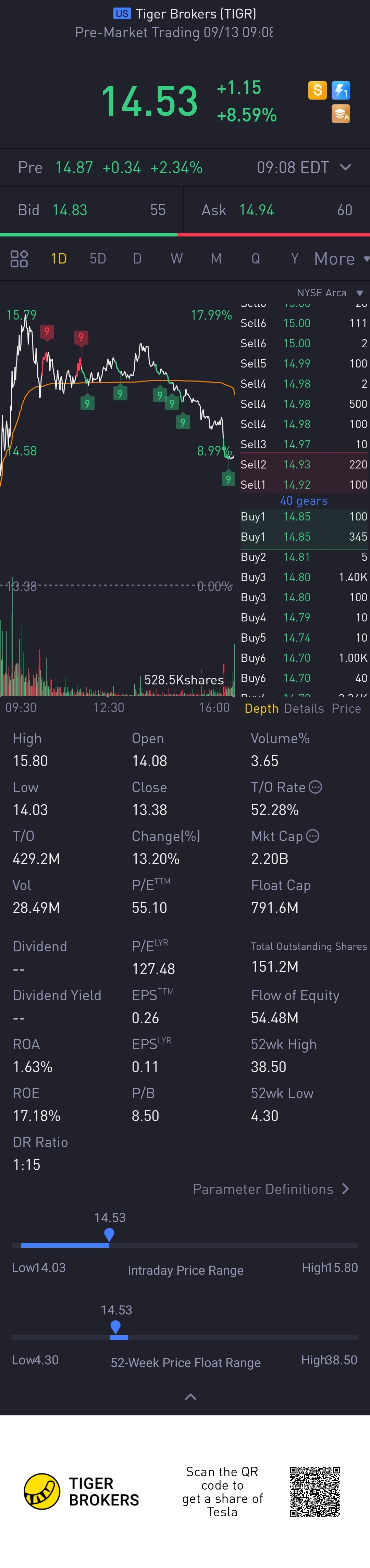Image resolution: width=370 pixels, height=1568 pixels.
Task: Tap the P/B 8.50 value
Action: click(x=146, y=1116)
